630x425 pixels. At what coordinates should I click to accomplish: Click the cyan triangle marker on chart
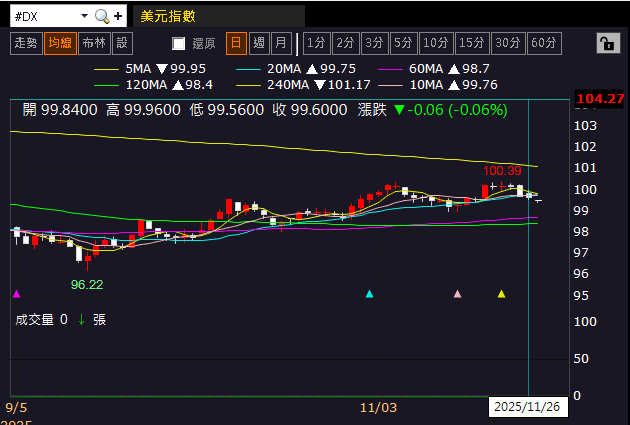[x=370, y=294]
